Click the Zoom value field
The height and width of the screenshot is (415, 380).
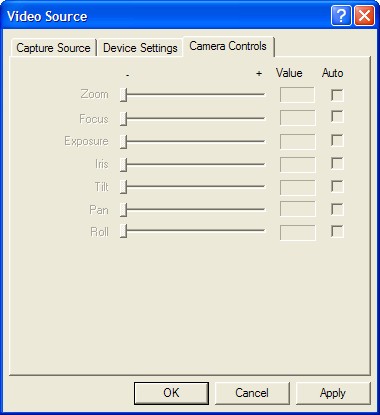(297, 95)
